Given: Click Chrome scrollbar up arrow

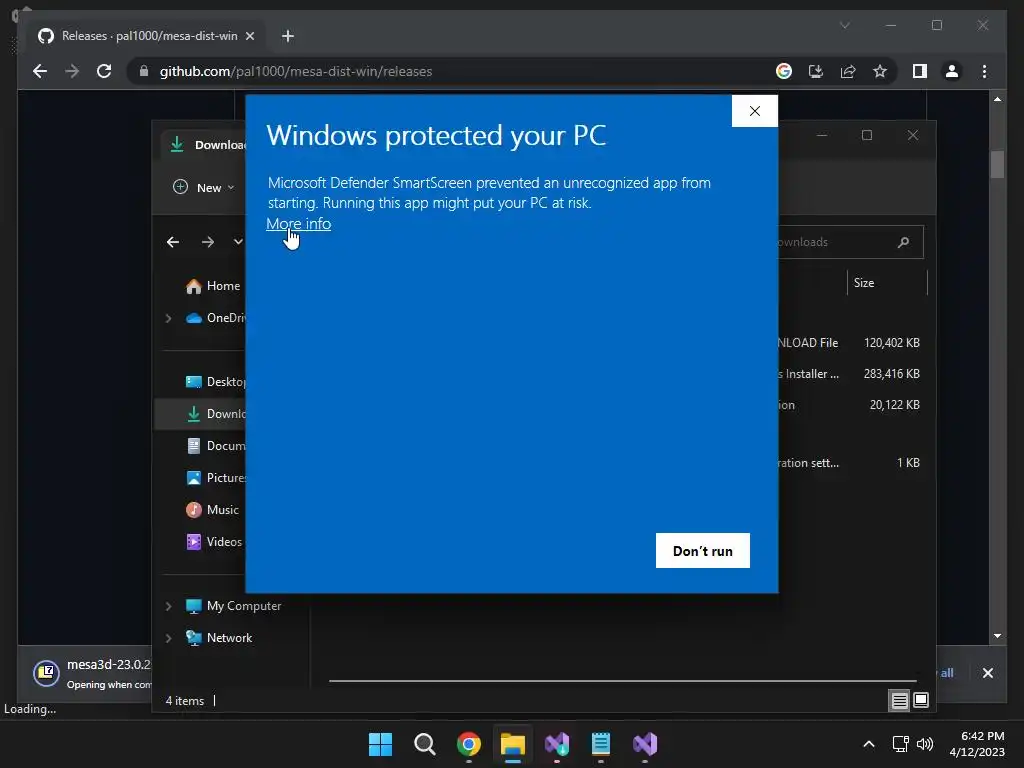Looking at the screenshot, I should tap(997, 99).
